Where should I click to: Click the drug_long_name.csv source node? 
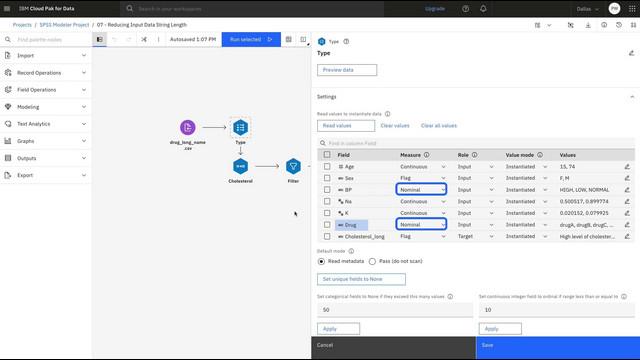(x=188, y=127)
